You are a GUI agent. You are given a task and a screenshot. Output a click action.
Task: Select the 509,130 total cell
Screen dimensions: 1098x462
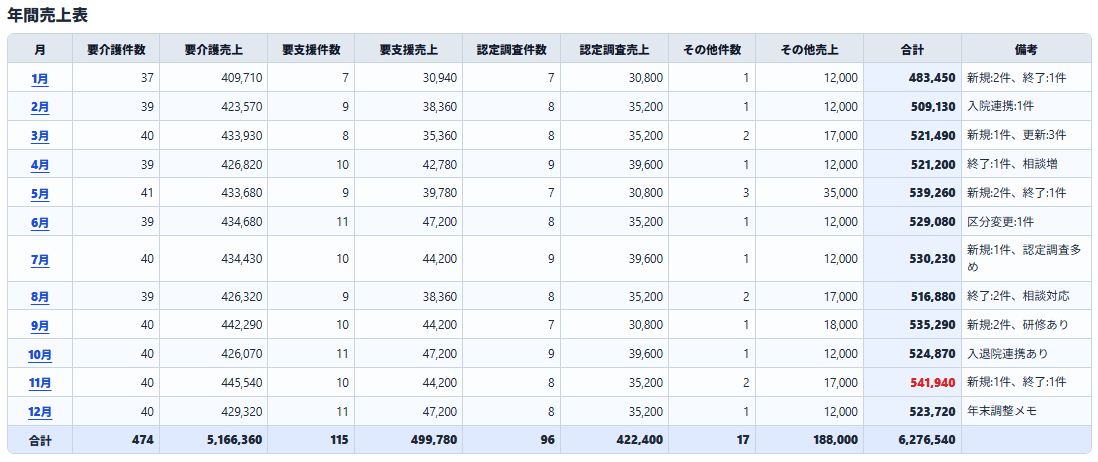[912, 106]
